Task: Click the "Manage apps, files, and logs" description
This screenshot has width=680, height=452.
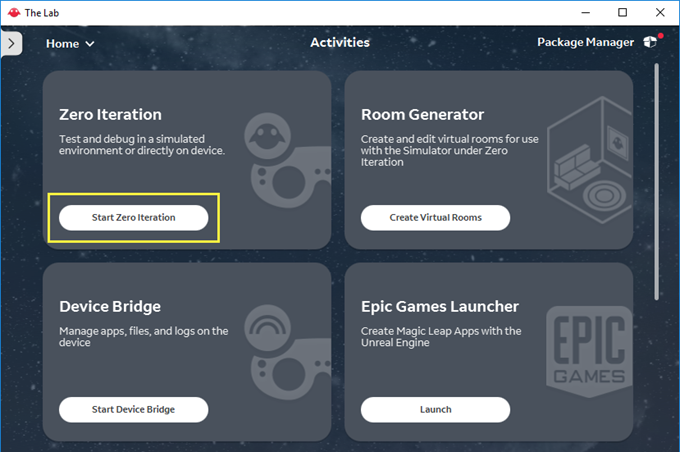Action: tap(144, 337)
